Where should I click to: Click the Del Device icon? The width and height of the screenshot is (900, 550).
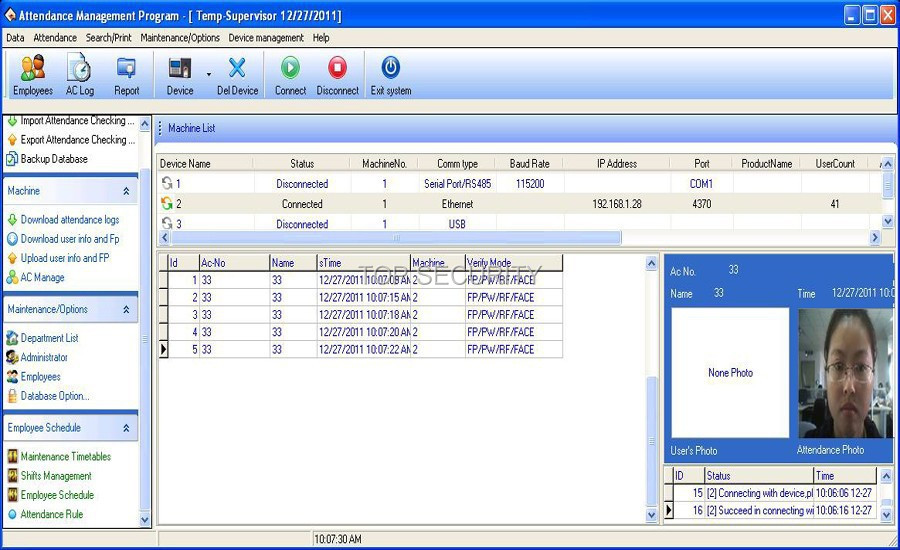(237, 75)
